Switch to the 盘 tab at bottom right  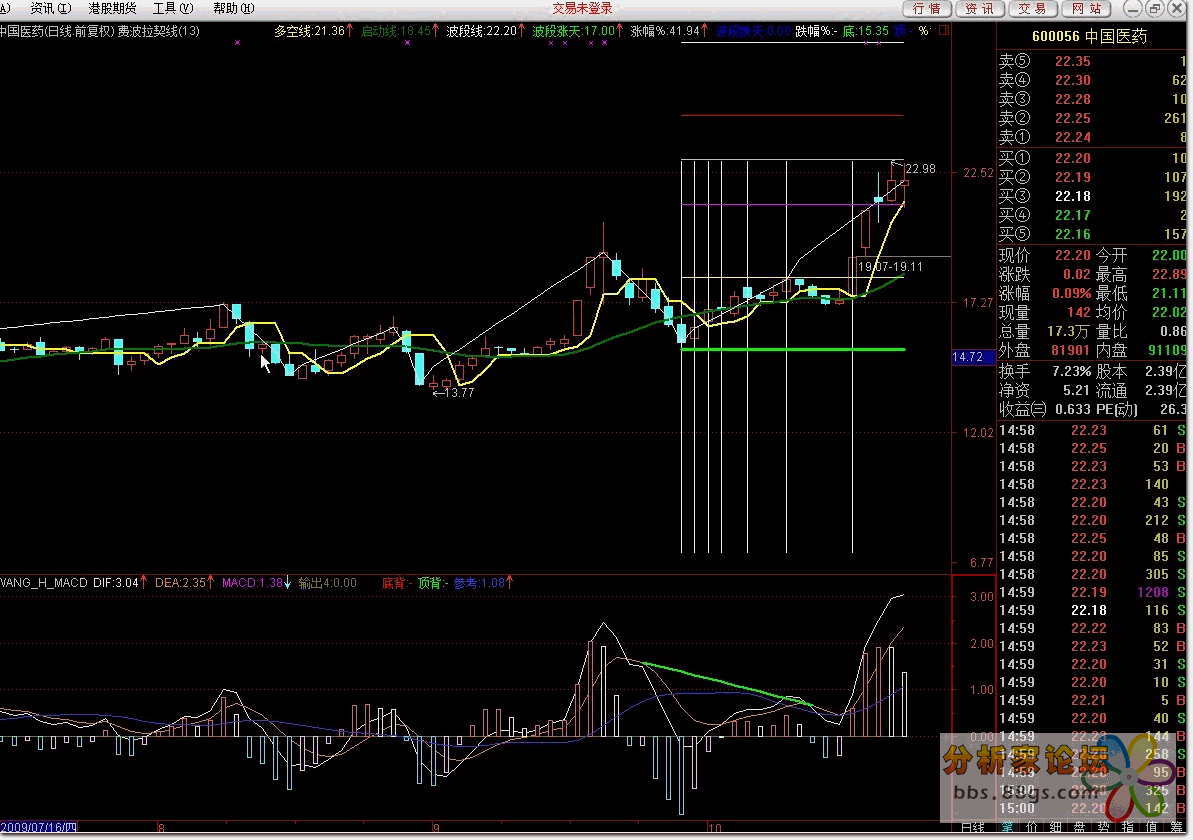pyautogui.click(x=1080, y=827)
